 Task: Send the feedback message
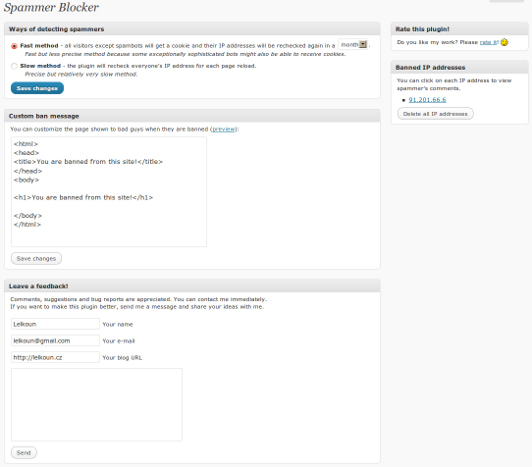24,453
